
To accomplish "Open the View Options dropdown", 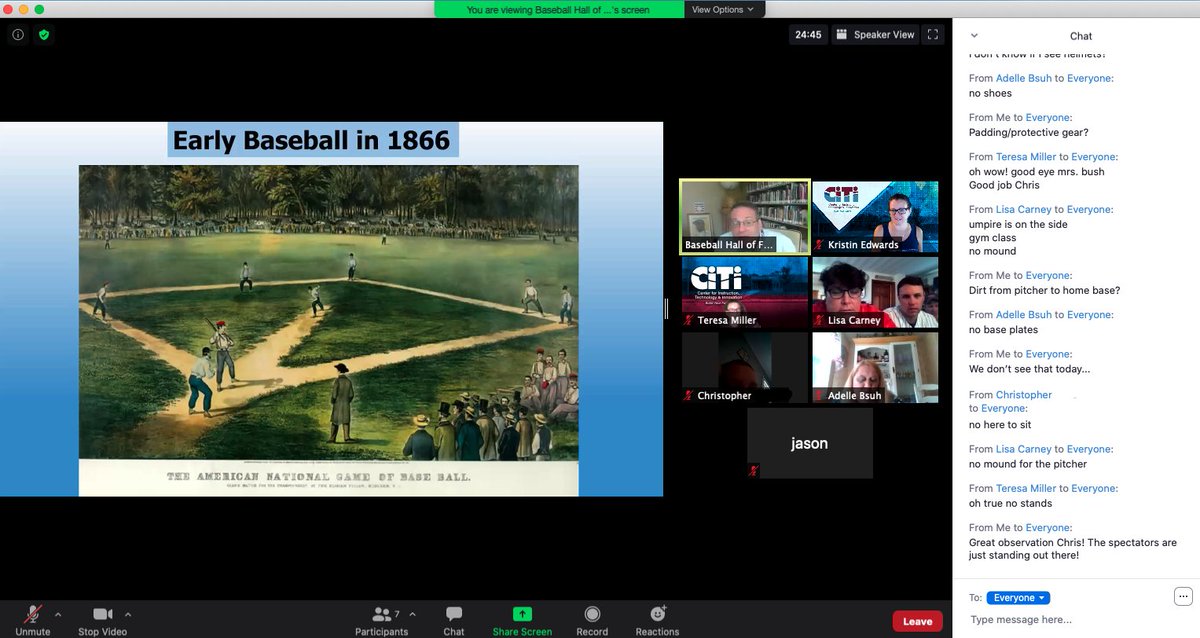I will coord(724,9).
